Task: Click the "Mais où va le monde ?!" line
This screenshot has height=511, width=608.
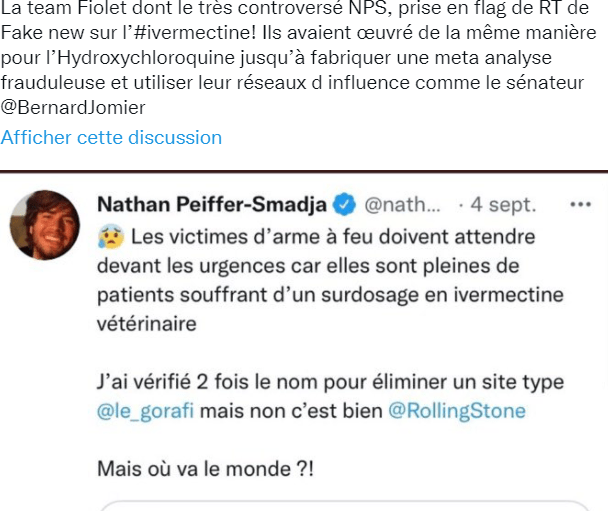Action: coord(204,467)
